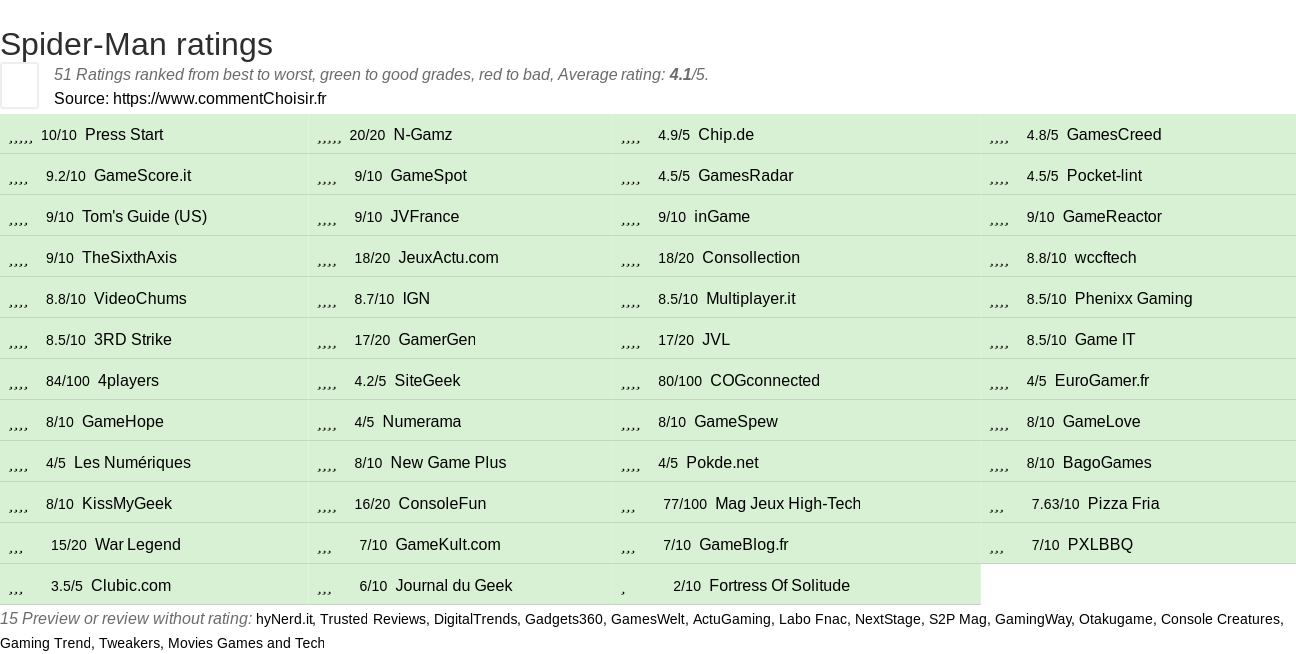Click the stars icon beside GamesCreed

[x=999, y=137]
